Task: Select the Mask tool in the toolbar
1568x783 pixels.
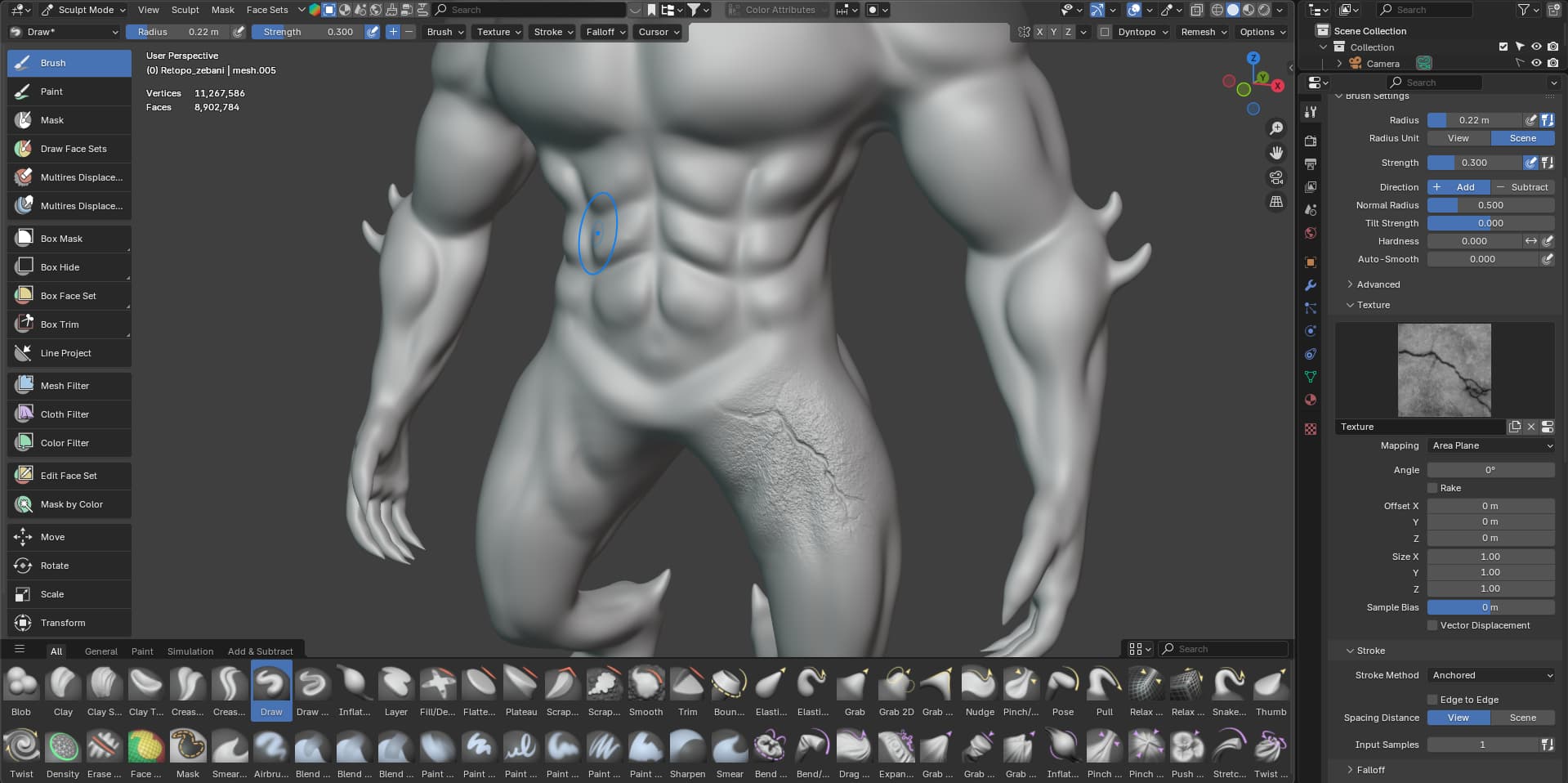Action: pos(69,120)
